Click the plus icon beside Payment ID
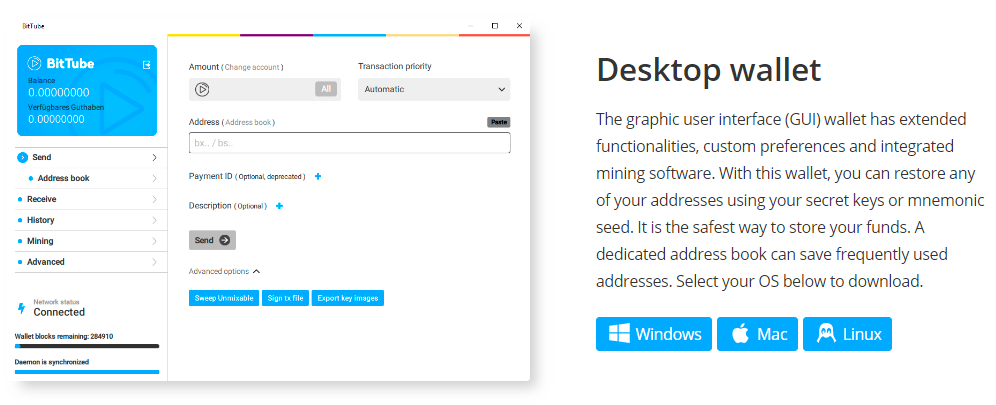996x405 pixels. point(318,176)
